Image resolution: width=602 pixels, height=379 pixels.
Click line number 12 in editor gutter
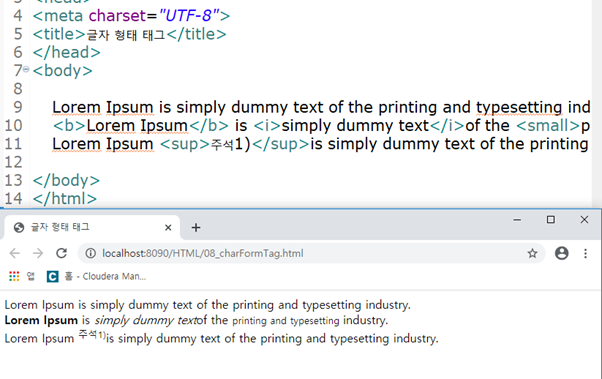[13, 162]
